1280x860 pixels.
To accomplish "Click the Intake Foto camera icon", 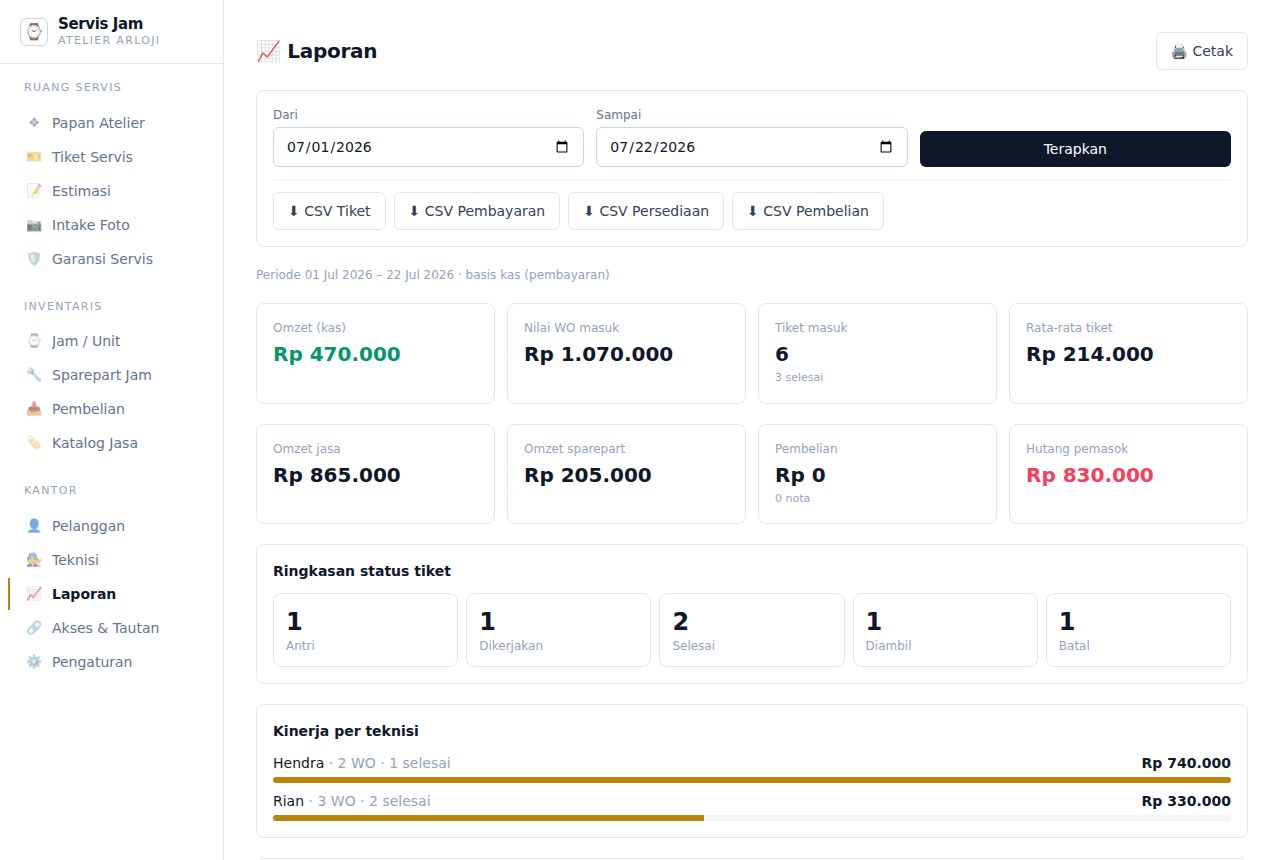I will pos(34,225).
